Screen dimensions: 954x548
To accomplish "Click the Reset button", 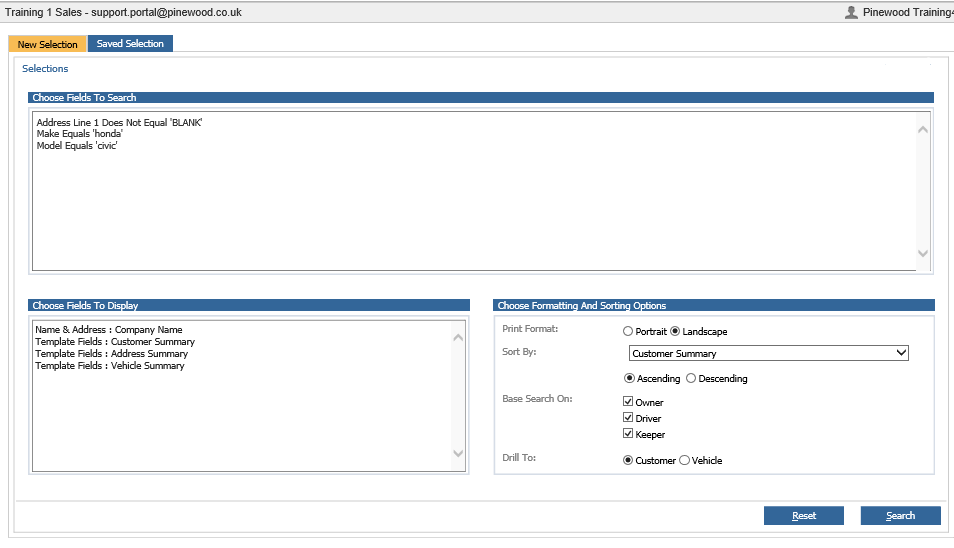I will [x=804, y=516].
